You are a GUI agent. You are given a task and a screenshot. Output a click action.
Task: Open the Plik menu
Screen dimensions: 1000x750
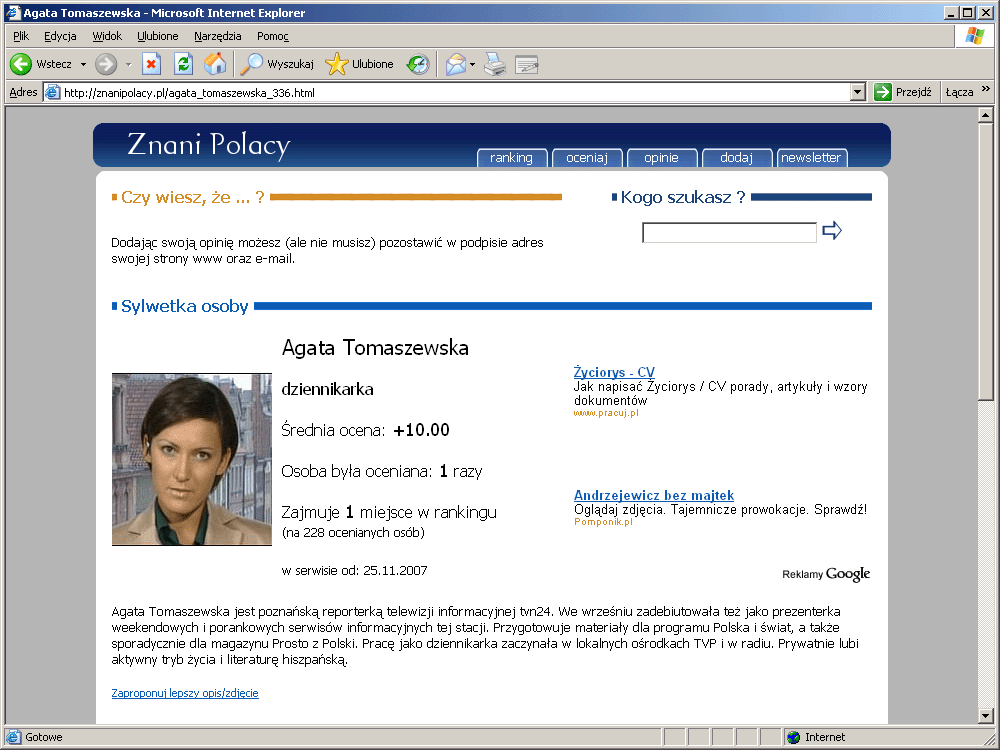[x=21, y=36]
